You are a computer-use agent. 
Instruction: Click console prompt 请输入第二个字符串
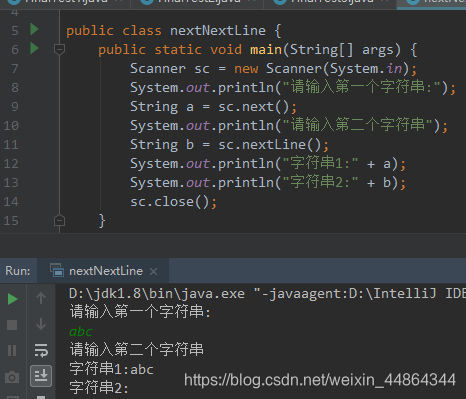137,350
